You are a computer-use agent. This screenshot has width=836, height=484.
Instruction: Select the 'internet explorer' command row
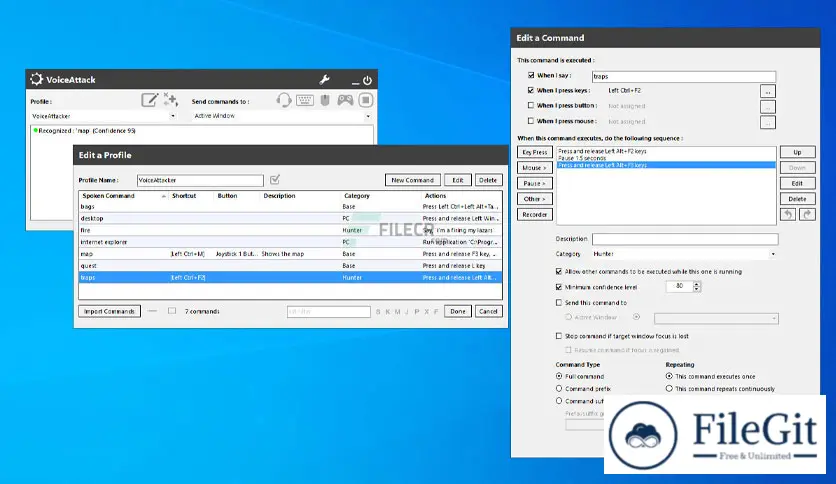coord(291,242)
